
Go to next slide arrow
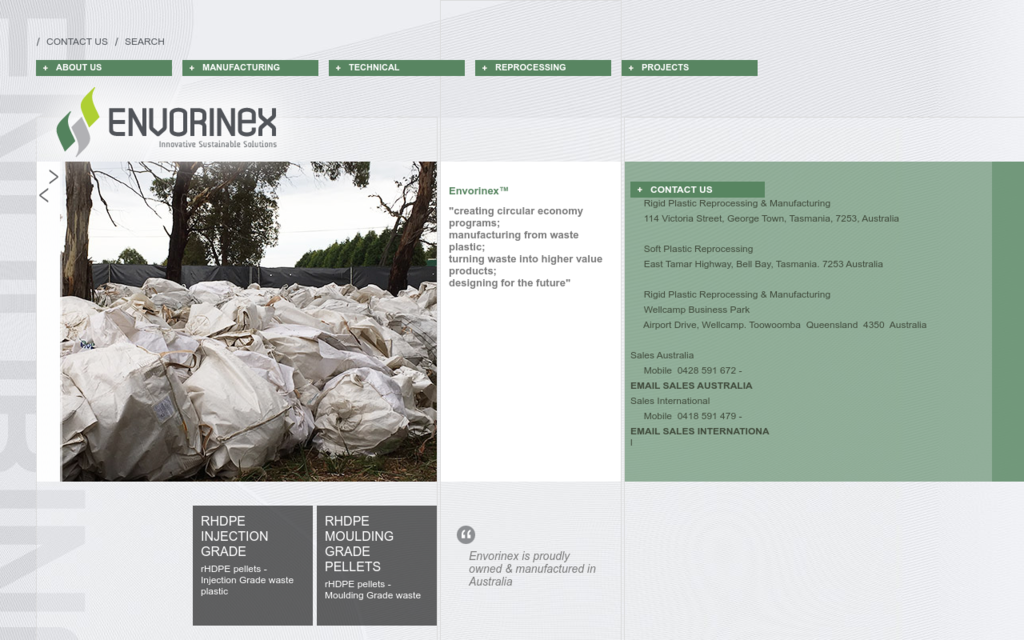coord(54,176)
